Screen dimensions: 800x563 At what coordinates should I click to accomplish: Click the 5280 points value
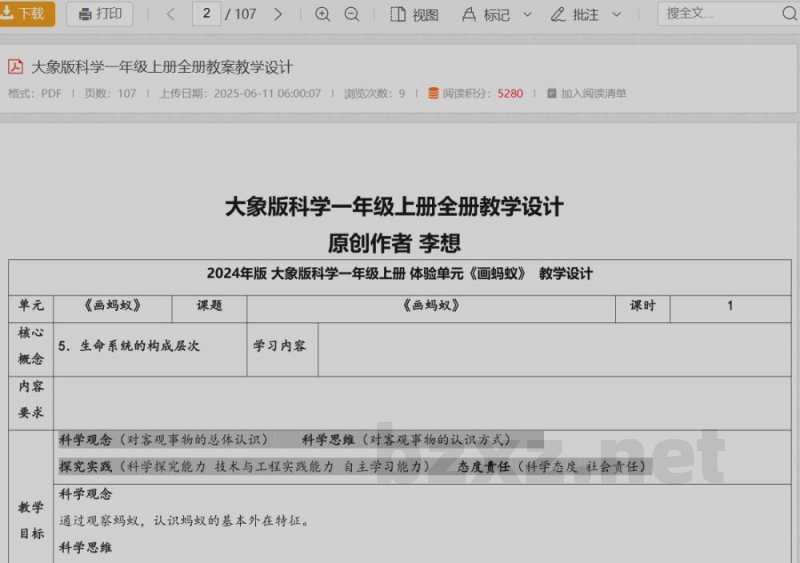click(x=510, y=93)
